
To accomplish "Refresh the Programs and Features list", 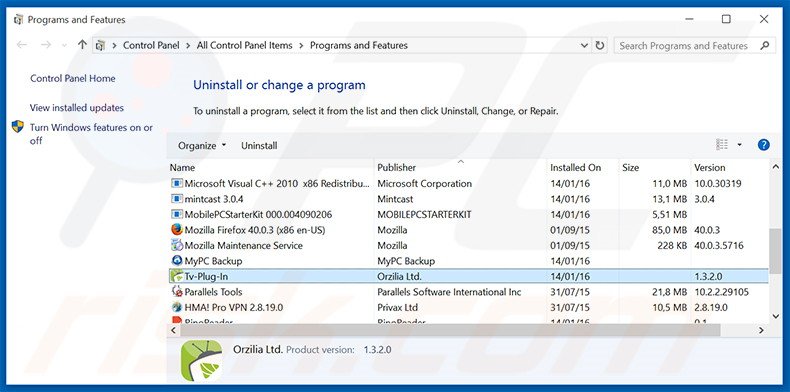I will click(x=600, y=45).
